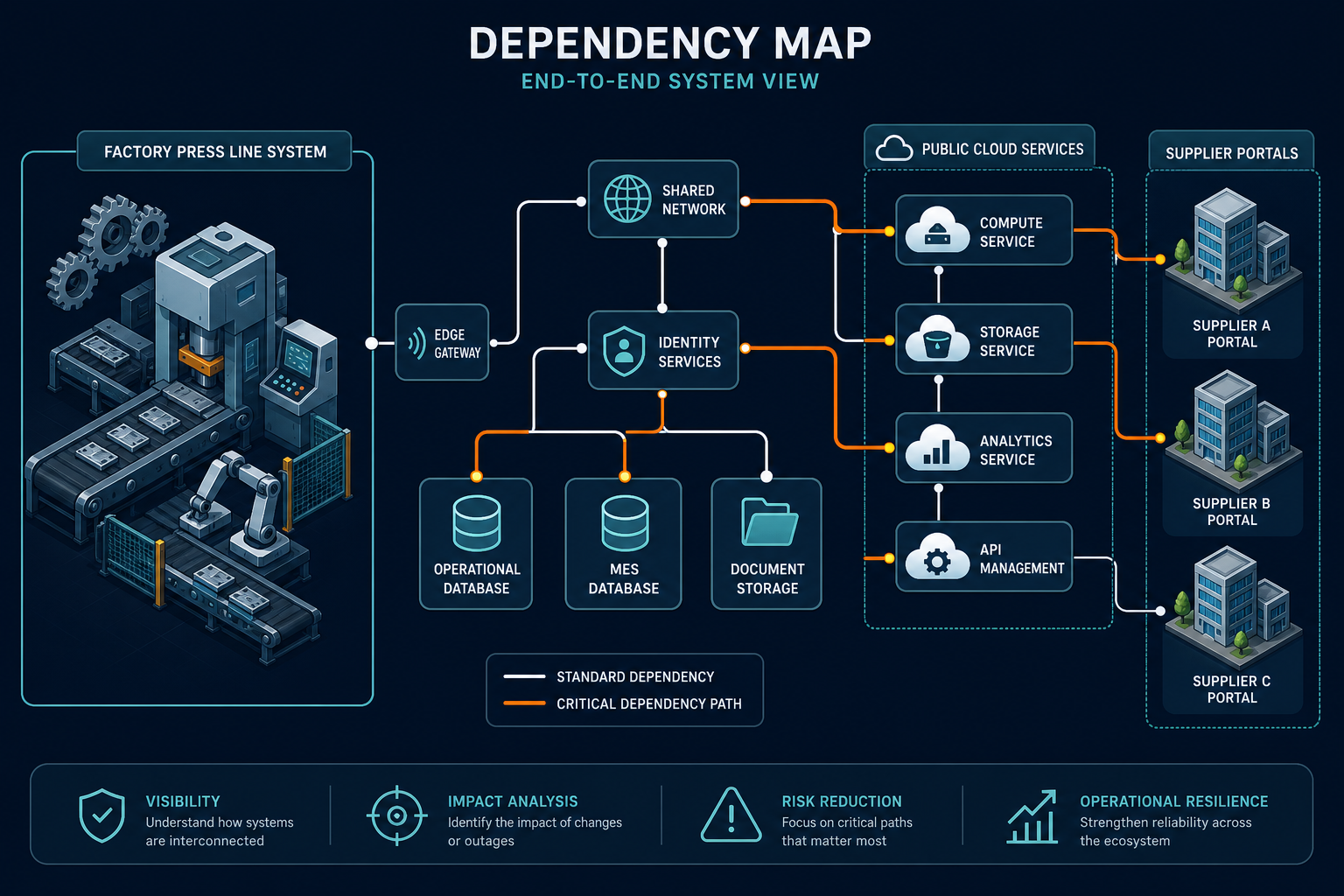The height and width of the screenshot is (896, 1344).
Task: Click the Operational Resilience growth chart icon
Action: tap(1033, 816)
